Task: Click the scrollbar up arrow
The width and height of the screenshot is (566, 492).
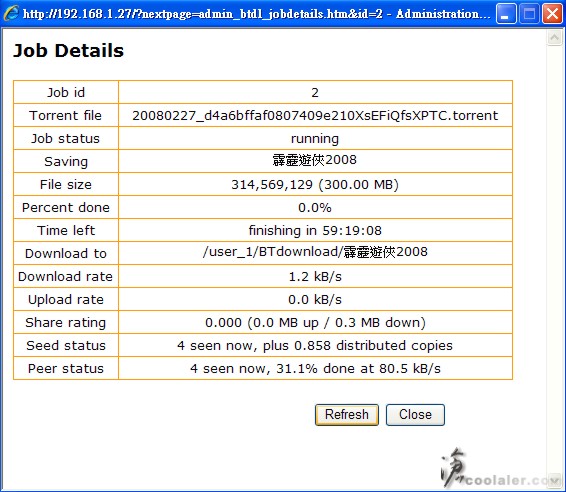Action: [554, 38]
